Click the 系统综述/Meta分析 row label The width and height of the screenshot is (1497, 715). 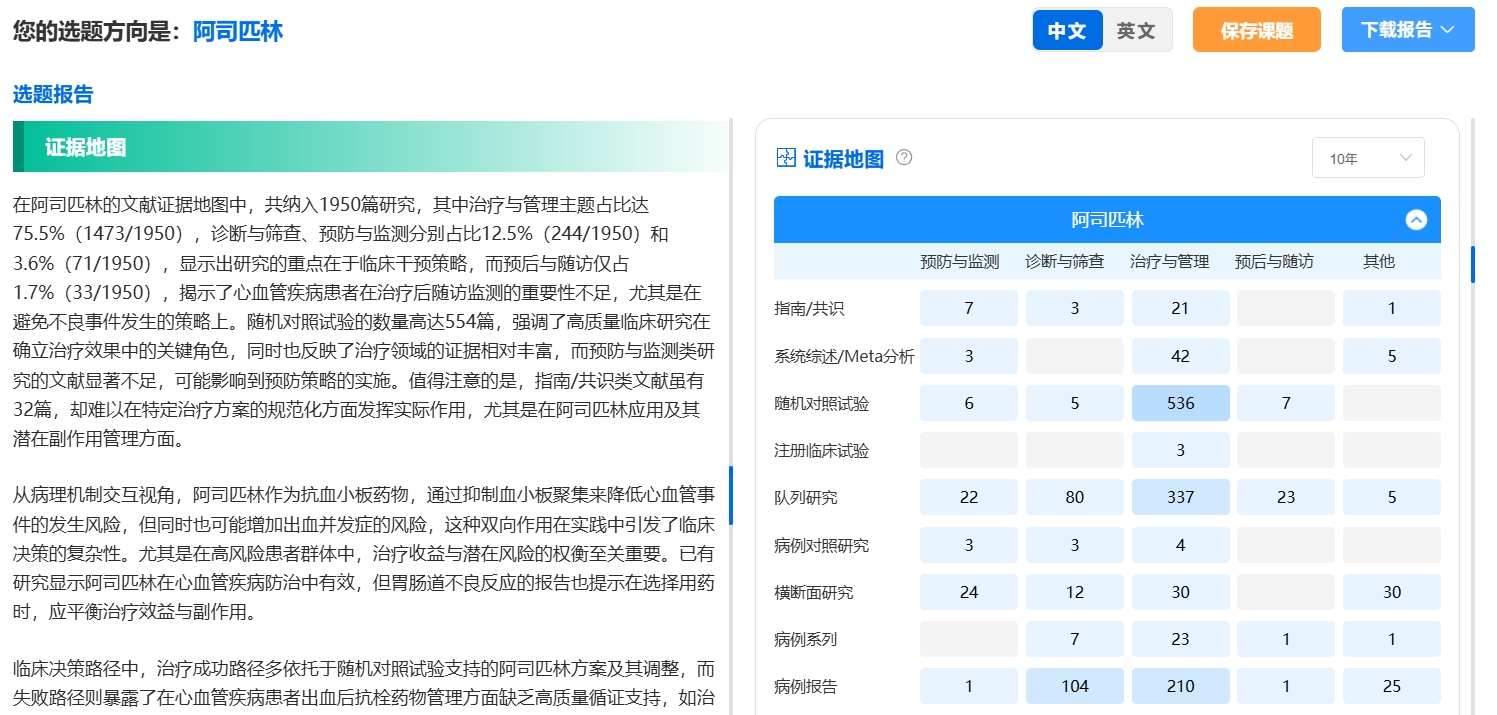point(844,356)
